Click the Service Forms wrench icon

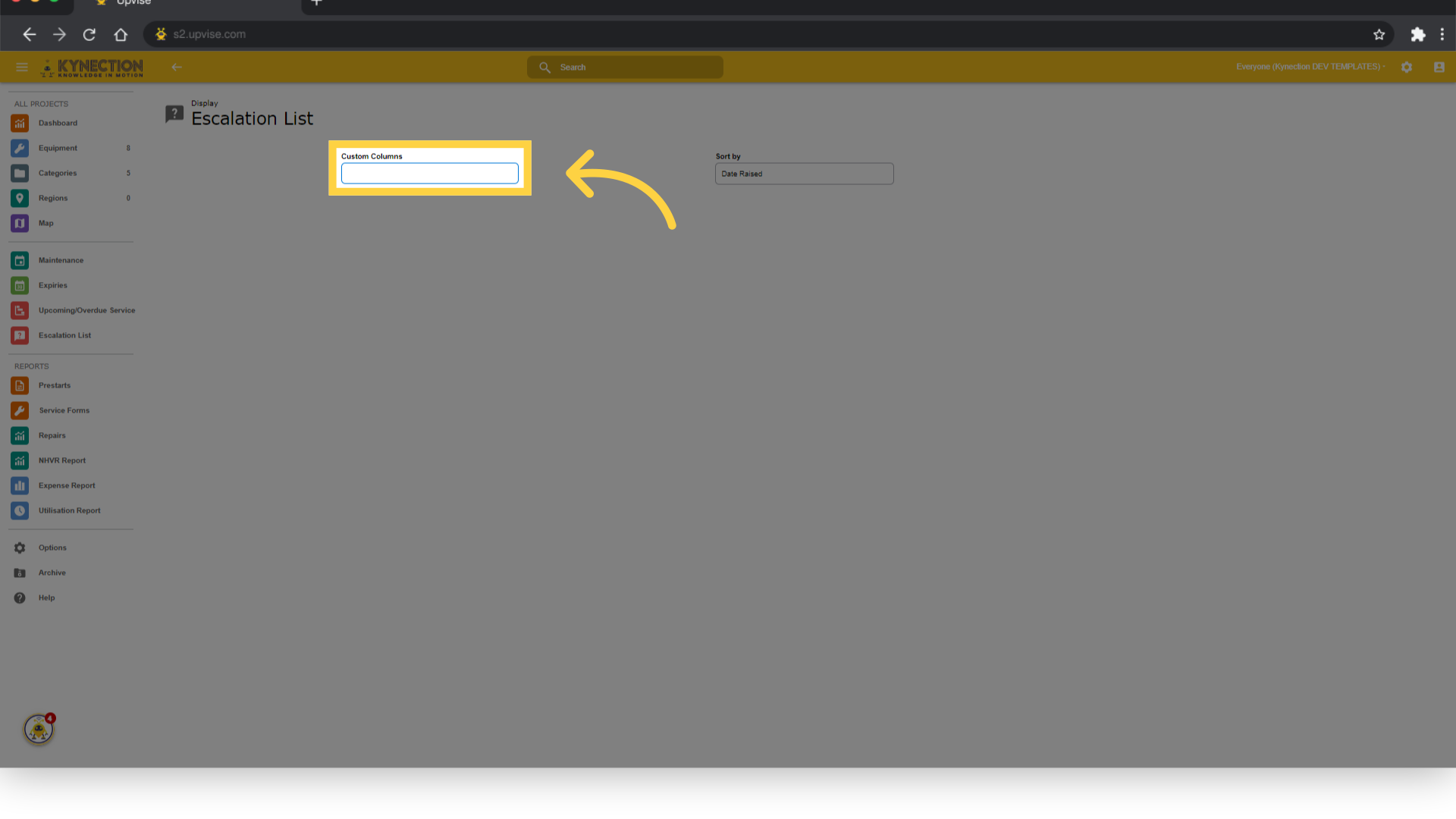[x=20, y=410]
